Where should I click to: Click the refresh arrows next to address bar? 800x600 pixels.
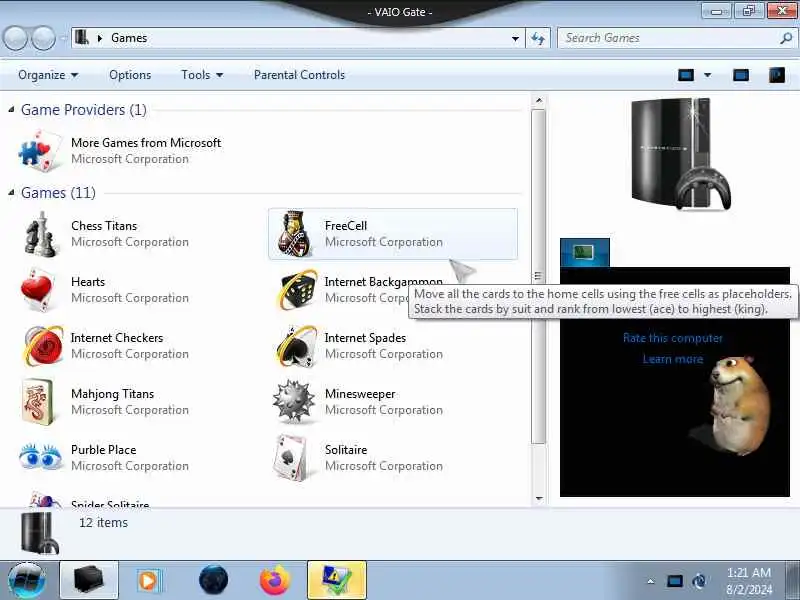pos(538,38)
